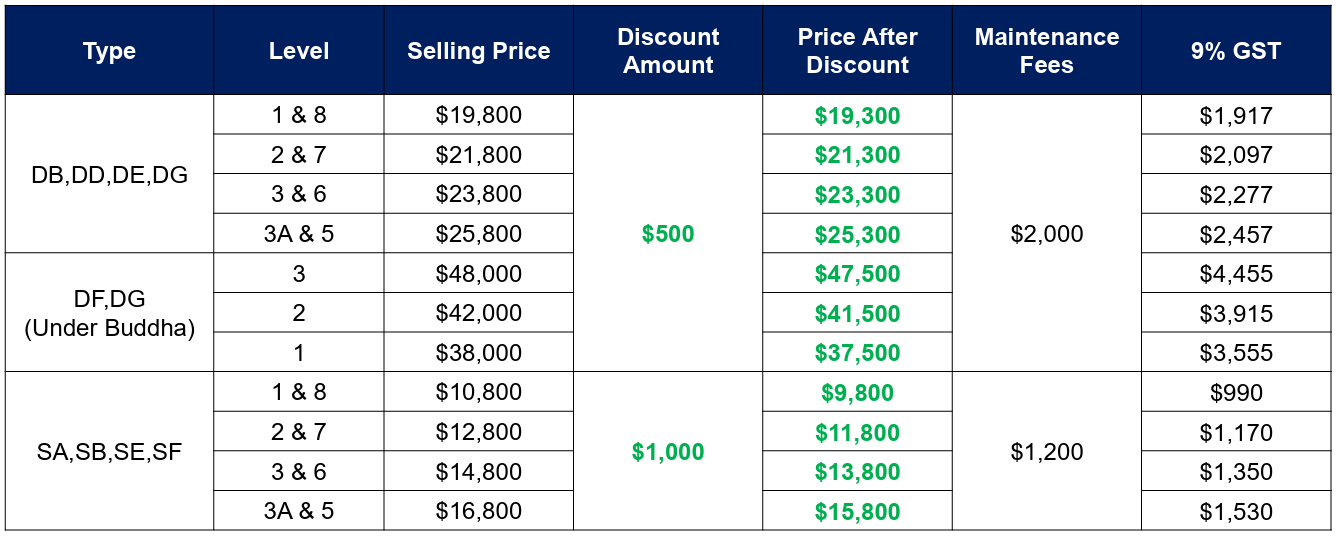
Task: Select the 9% GST column header
Action: coord(1236,50)
